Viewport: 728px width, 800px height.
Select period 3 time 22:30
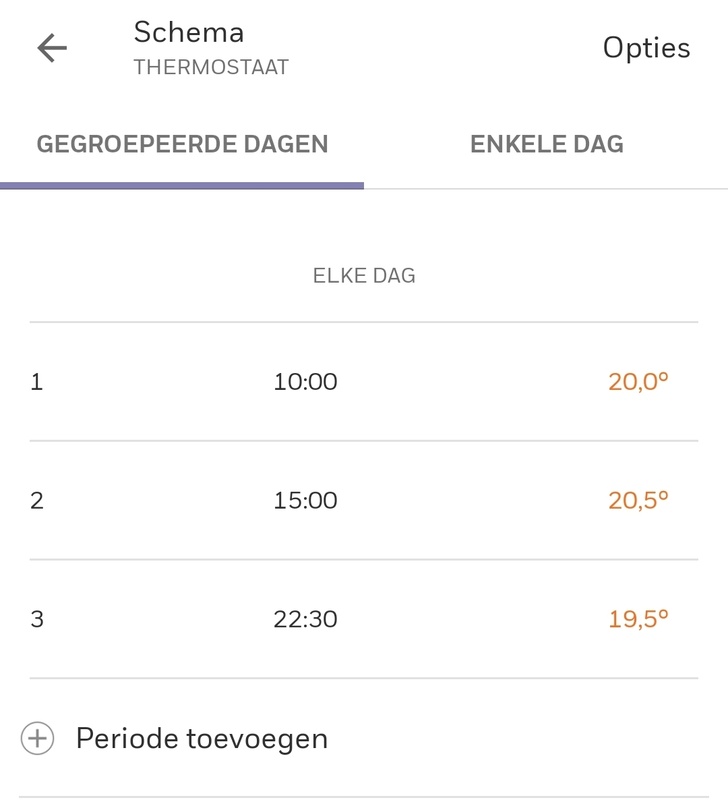305,620
